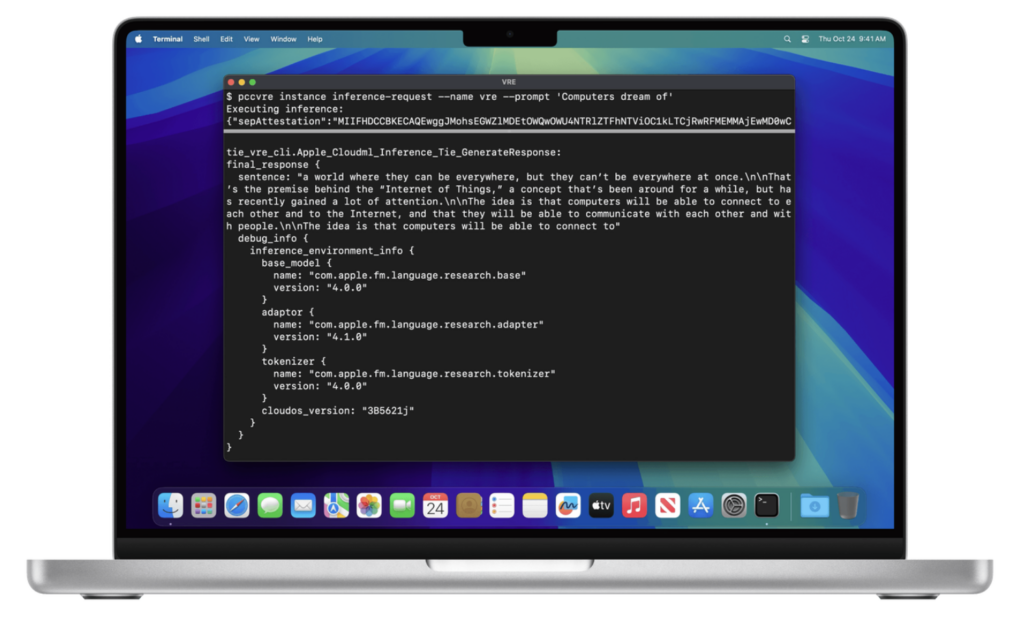Click cloudos_version "3B5621j" line
The height and width of the screenshot is (641, 1024).
338,411
